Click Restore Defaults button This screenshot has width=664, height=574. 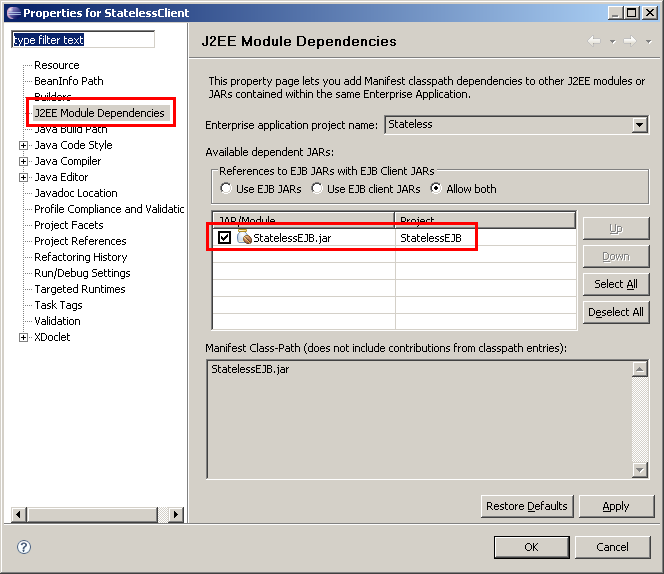click(x=527, y=506)
